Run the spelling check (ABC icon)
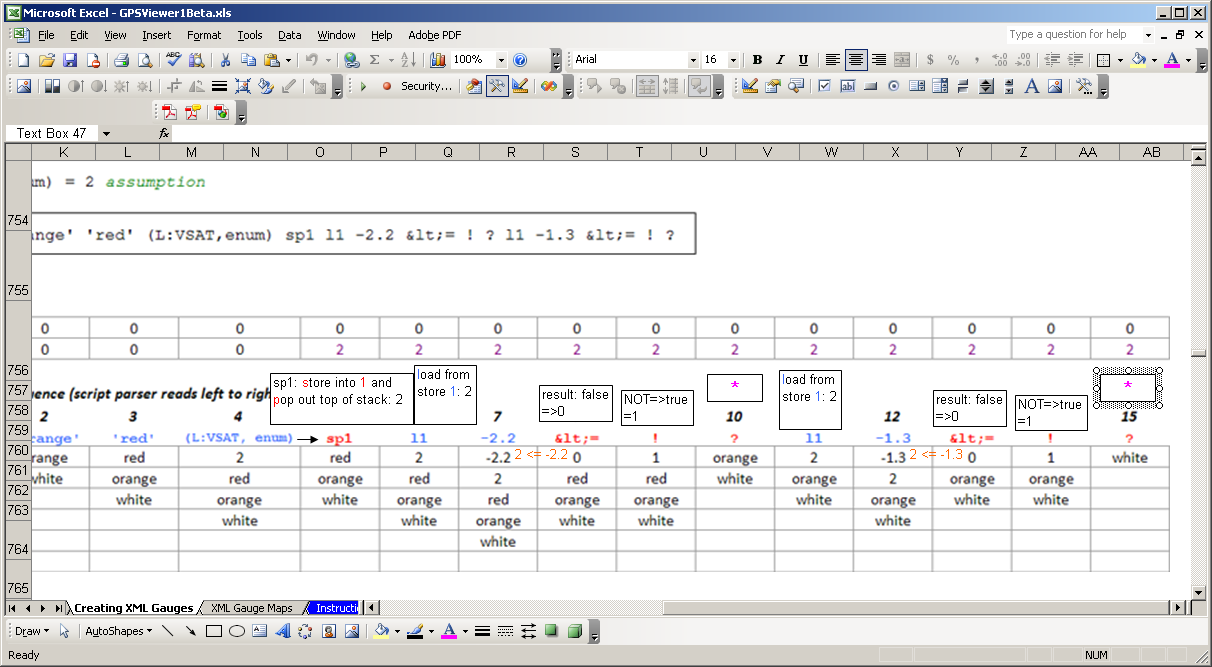 click(x=173, y=60)
